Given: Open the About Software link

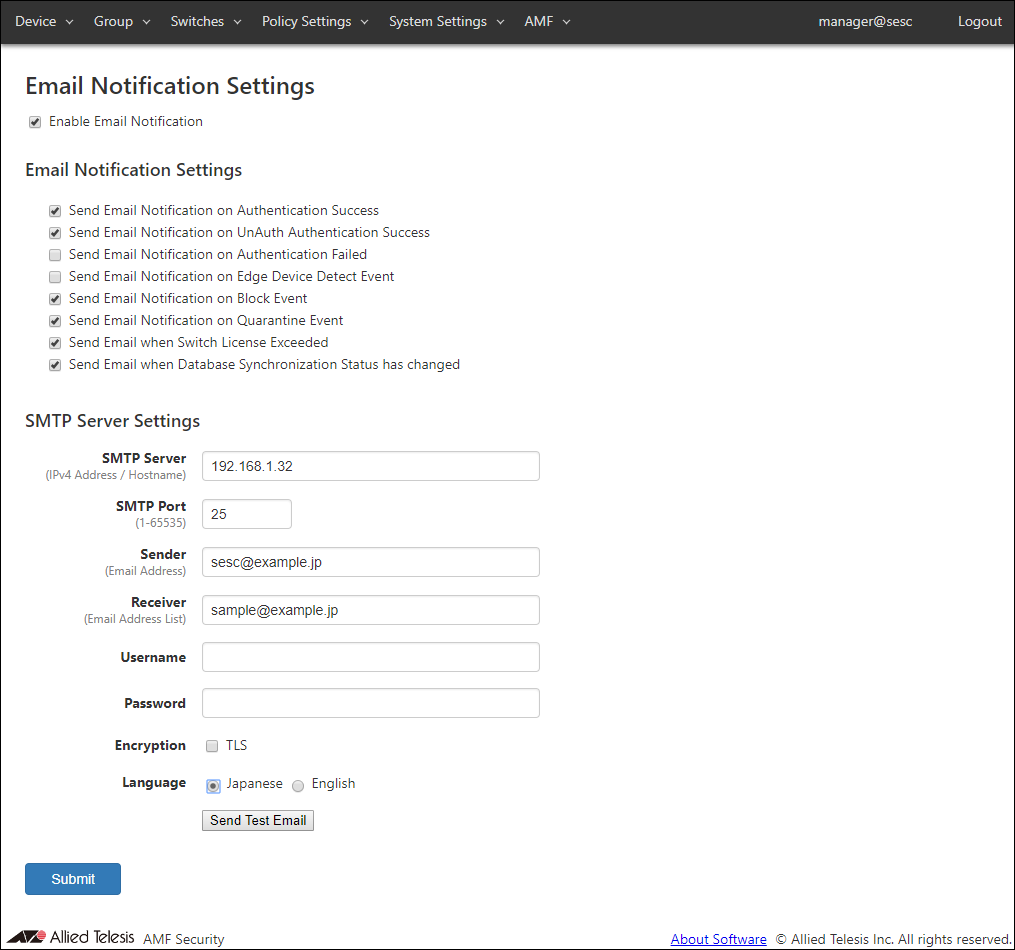Looking at the screenshot, I should point(718,939).
